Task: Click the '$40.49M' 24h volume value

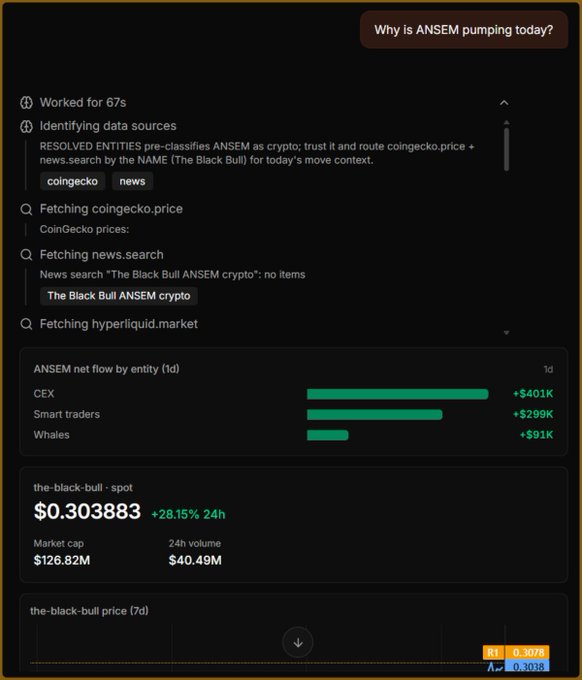Action: tap(195, 560)
